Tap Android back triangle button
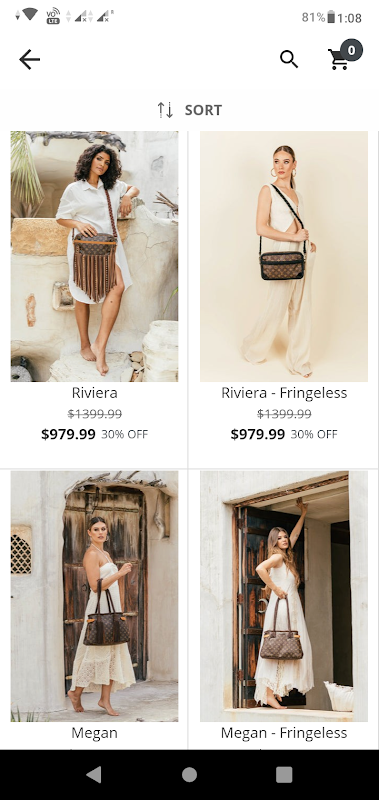Image resolution: width=379 pixels, height=800 pixels. [94, 774]
